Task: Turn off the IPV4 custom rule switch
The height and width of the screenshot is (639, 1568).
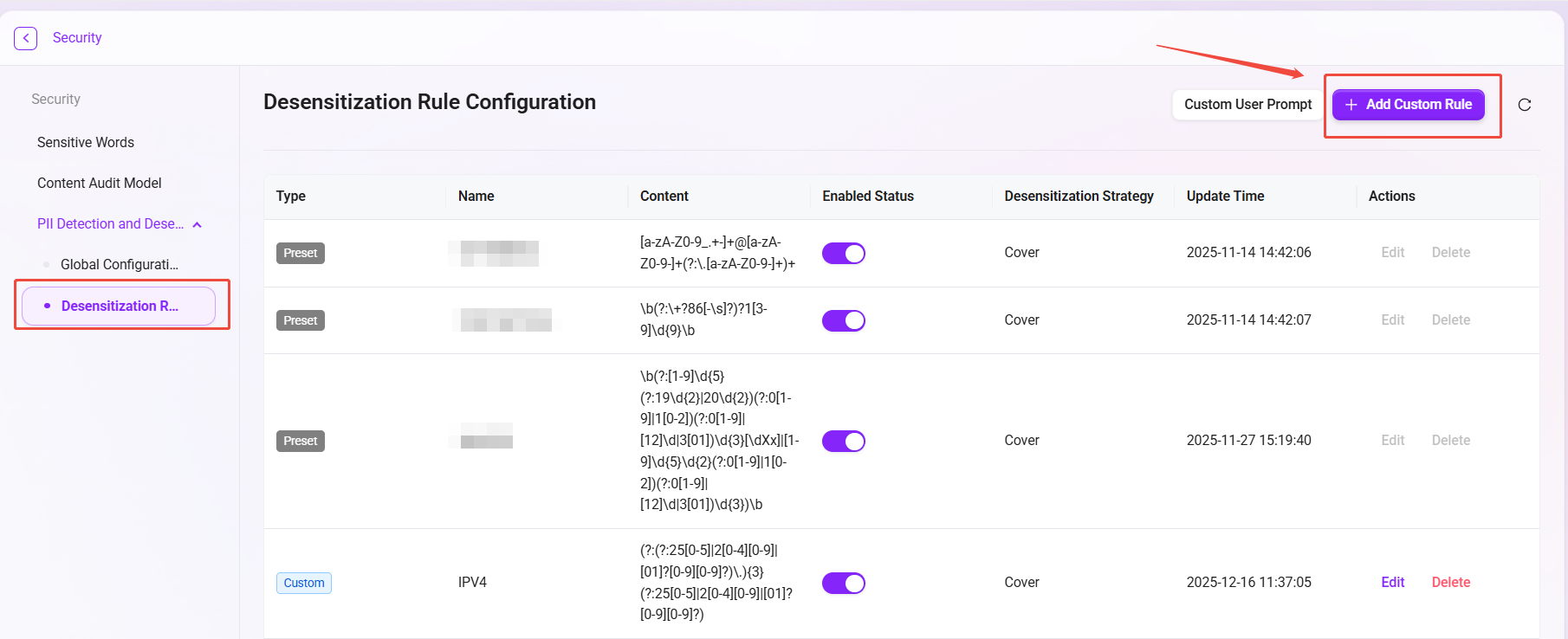Action: click(844, 584)
